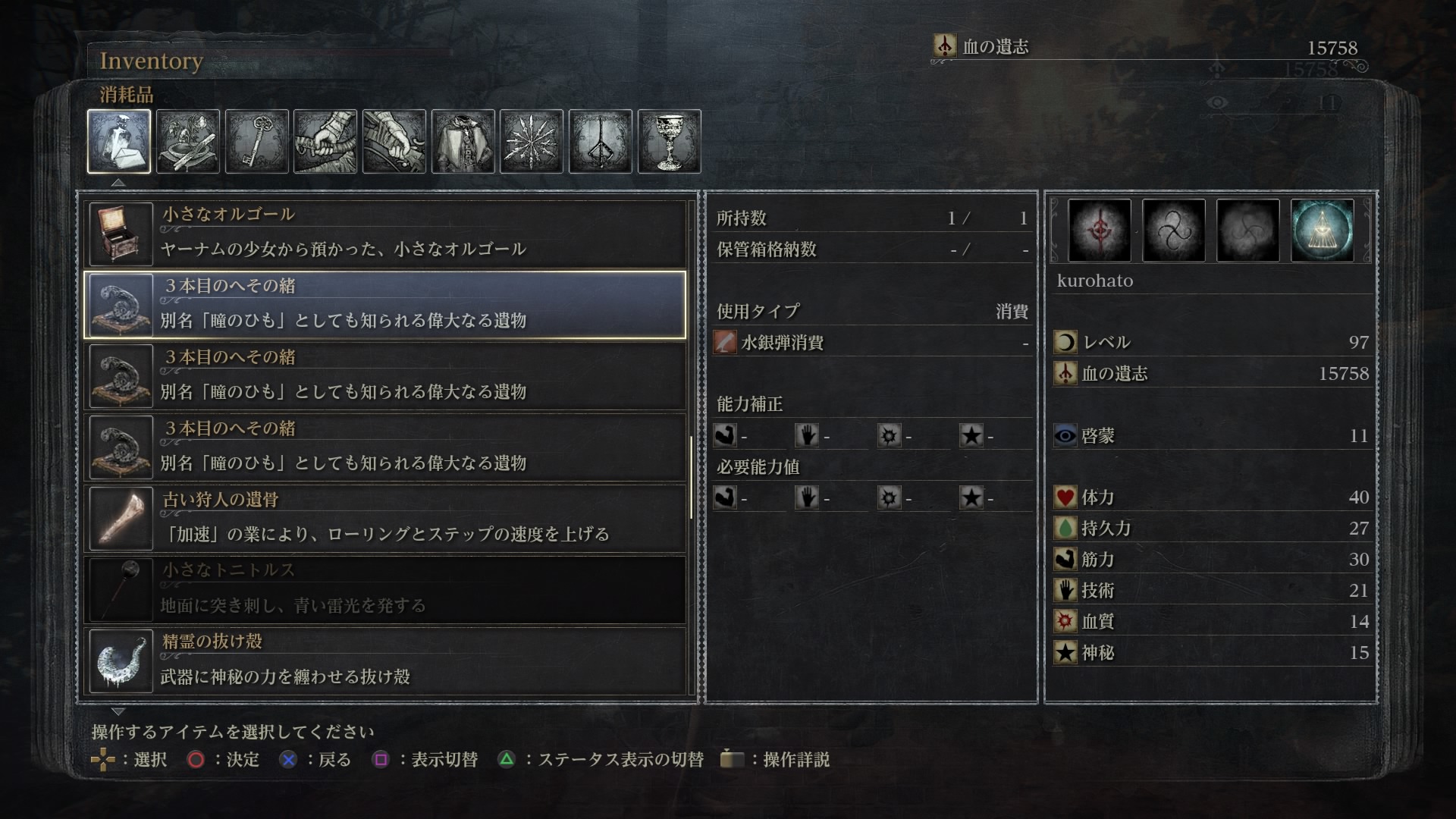
Task: Open the key items category icon
Action: (x=257, y=141)
